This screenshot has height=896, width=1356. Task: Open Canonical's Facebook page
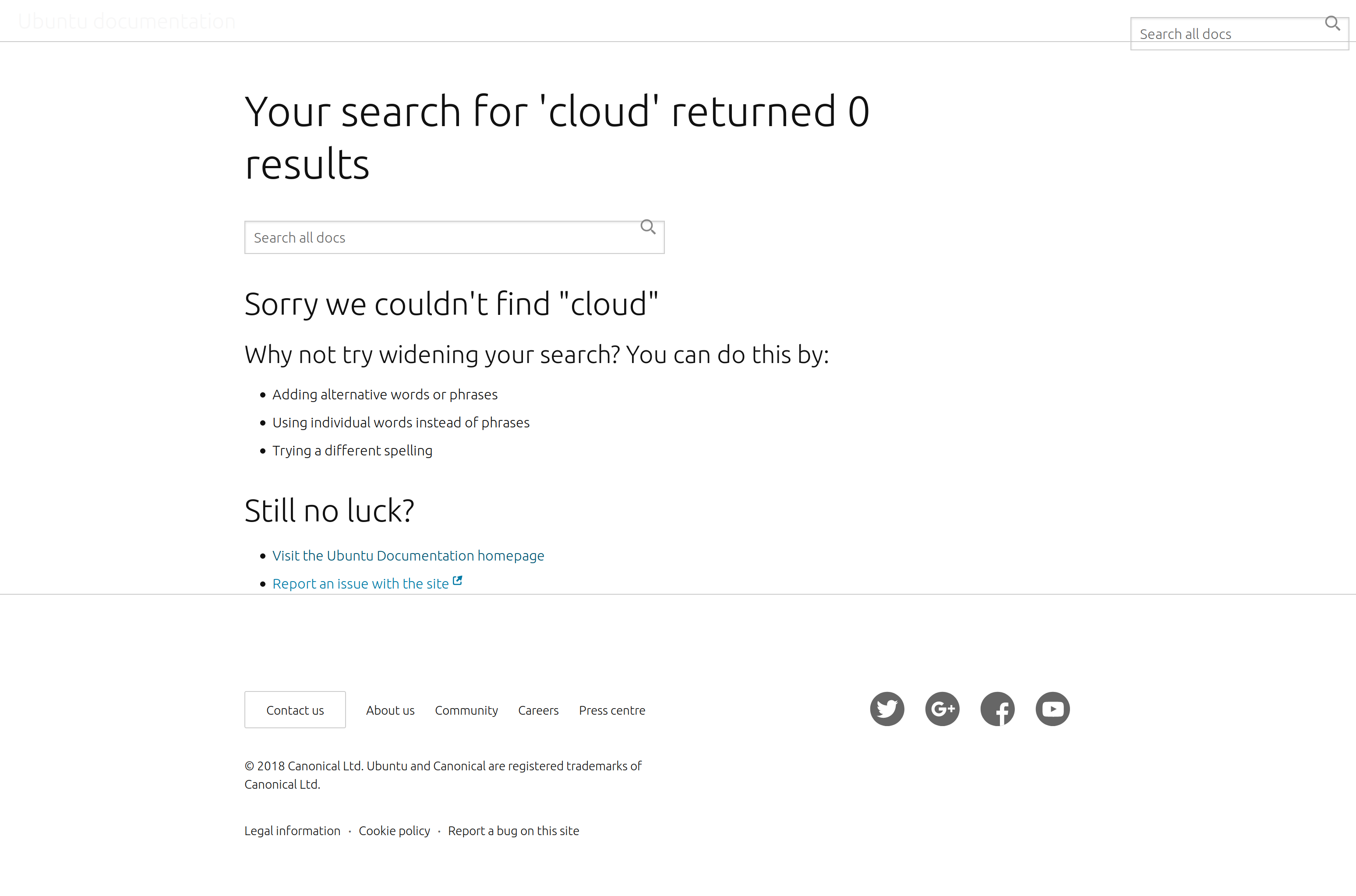(997, 709)
